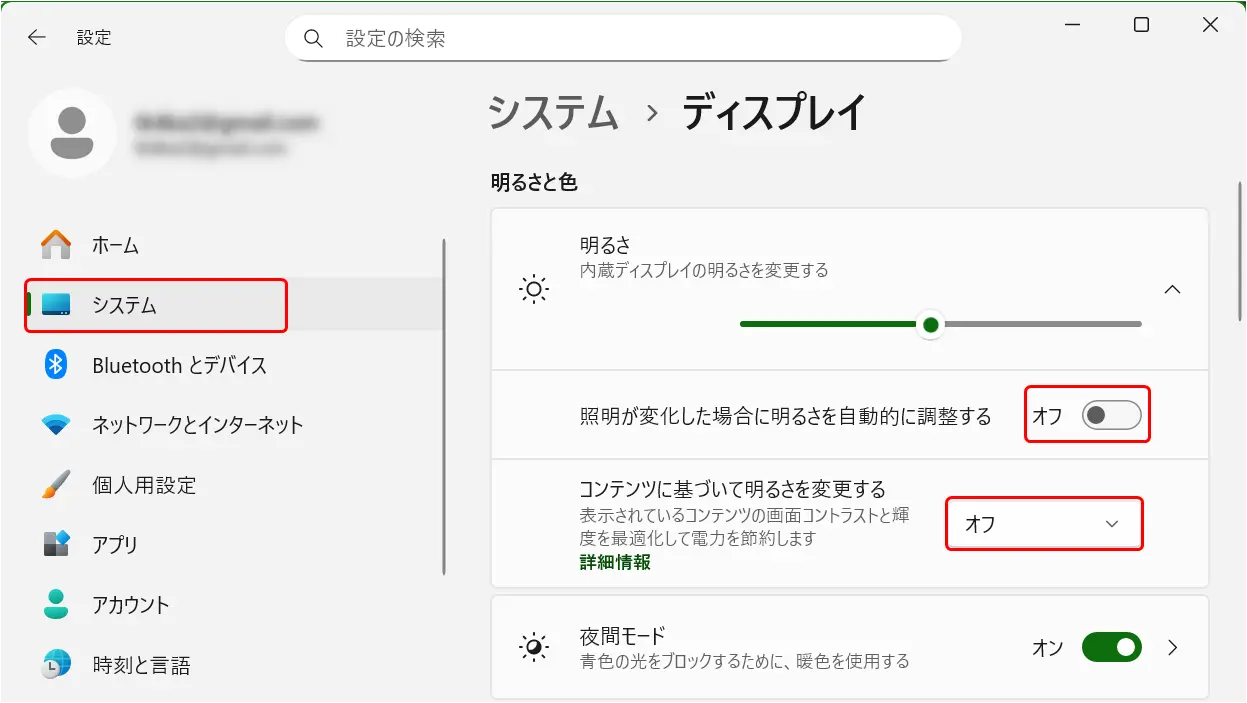The image size is (1247, 703).
Task: Click the Apps icon in sidebar
Action: click(x=56, y=545)
